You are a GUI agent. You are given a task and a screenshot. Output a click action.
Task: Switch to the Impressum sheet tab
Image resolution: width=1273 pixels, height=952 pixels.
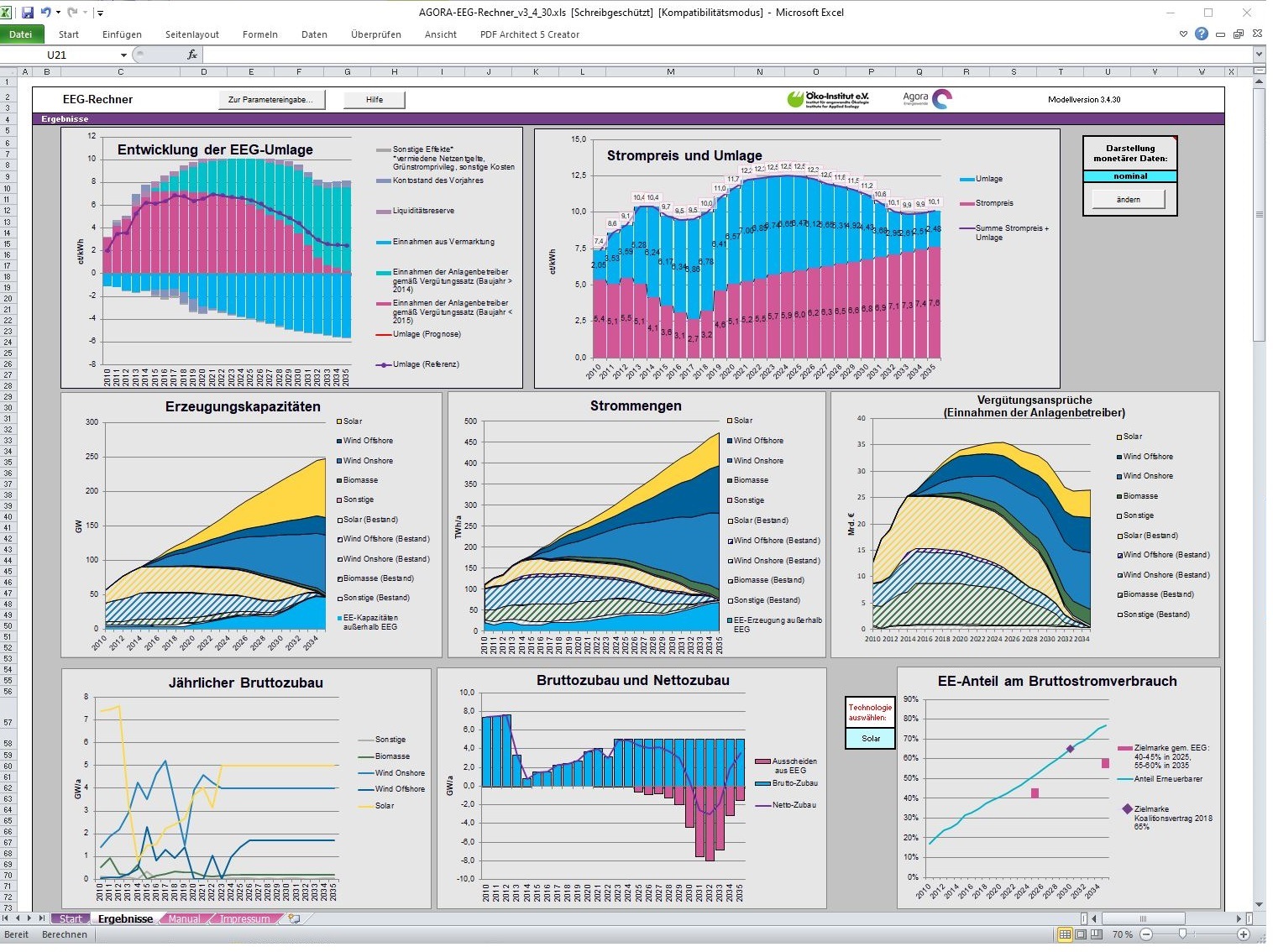[x=244, y=918]
